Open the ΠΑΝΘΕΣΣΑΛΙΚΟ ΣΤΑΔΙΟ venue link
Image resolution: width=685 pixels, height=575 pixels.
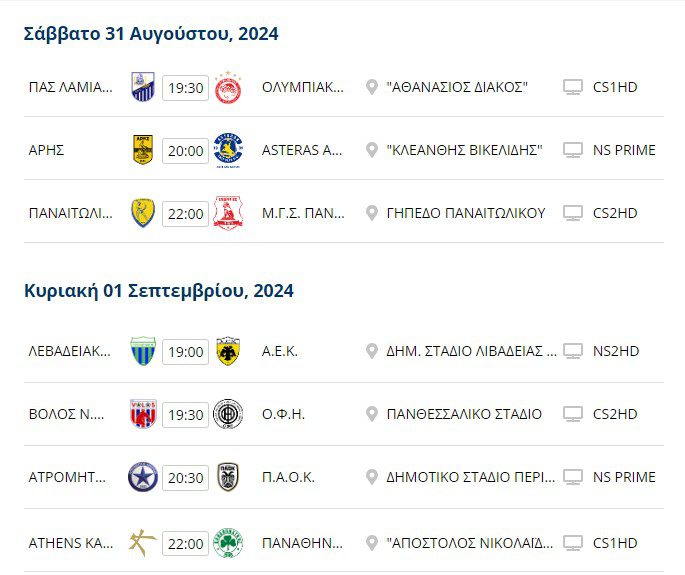(464, 414)
